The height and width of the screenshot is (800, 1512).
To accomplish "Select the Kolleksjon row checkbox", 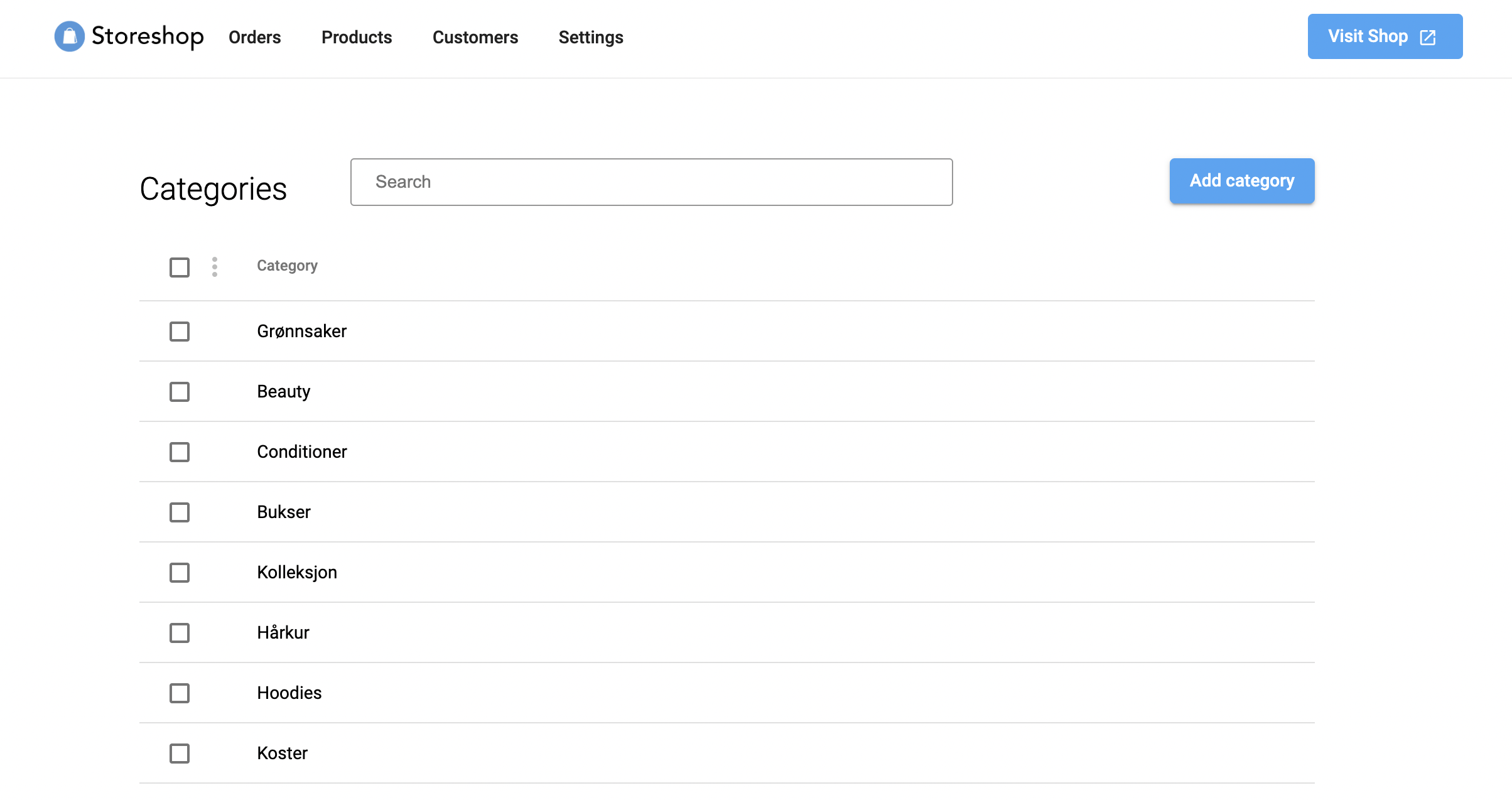I will click(x=180, y=572).
